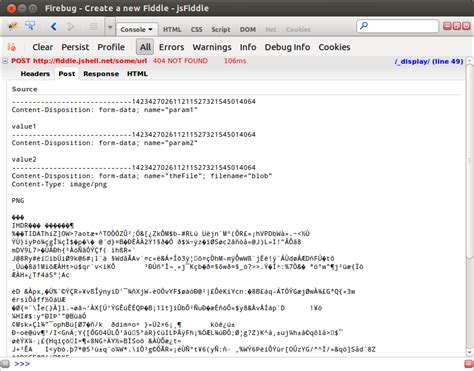Click the value2 text line
Screen dimensions: 474x371
[24, 159]
